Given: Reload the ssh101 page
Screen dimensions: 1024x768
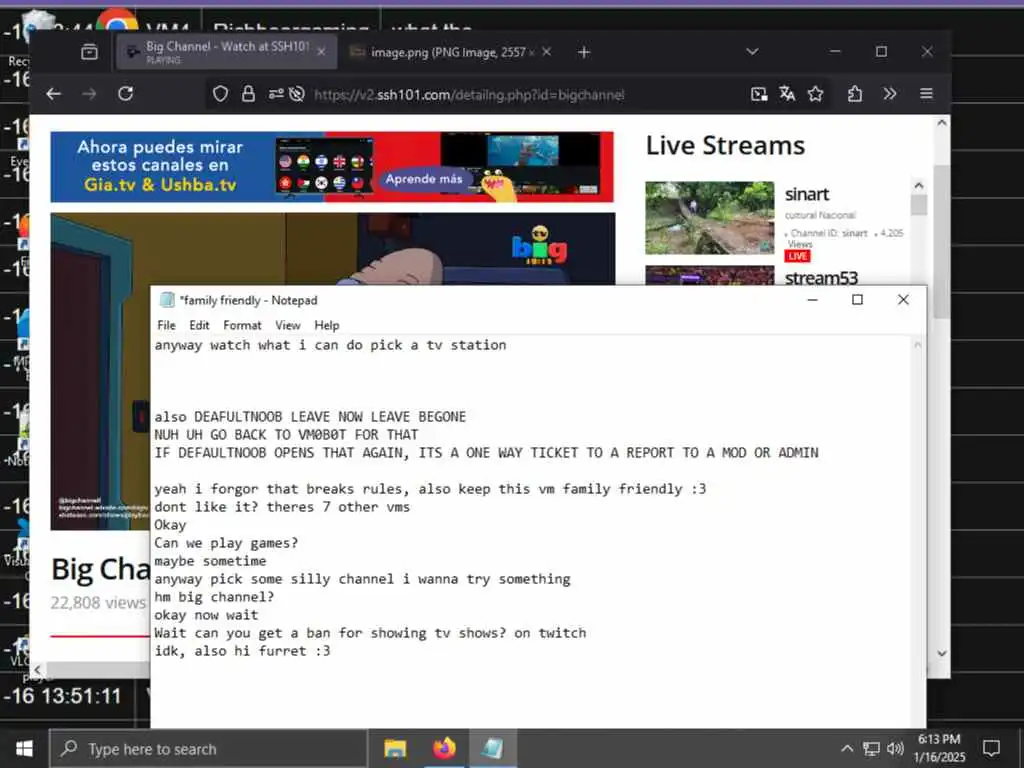Looking at the screenshot, I should pyautogui.click(x=125, y=94).
